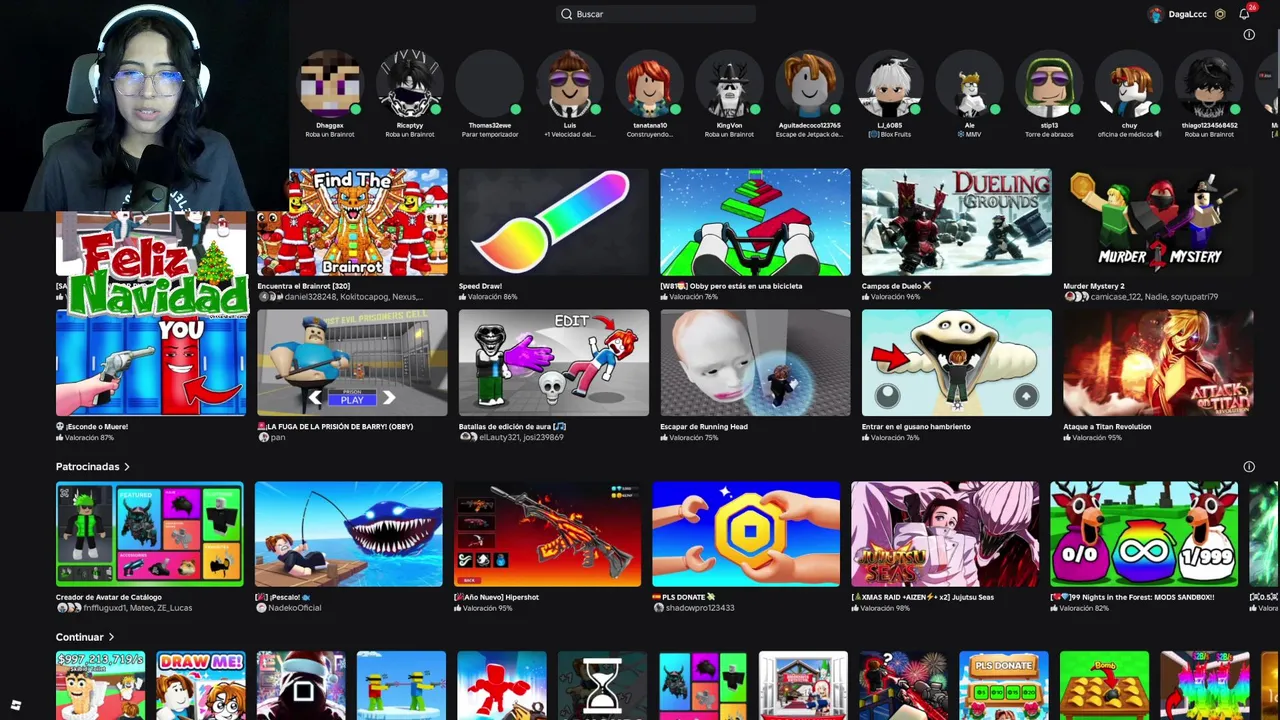Screen dimensions: 1280x720
Task: Click the Patrocinadas heading link
Action: pos(87,467)
